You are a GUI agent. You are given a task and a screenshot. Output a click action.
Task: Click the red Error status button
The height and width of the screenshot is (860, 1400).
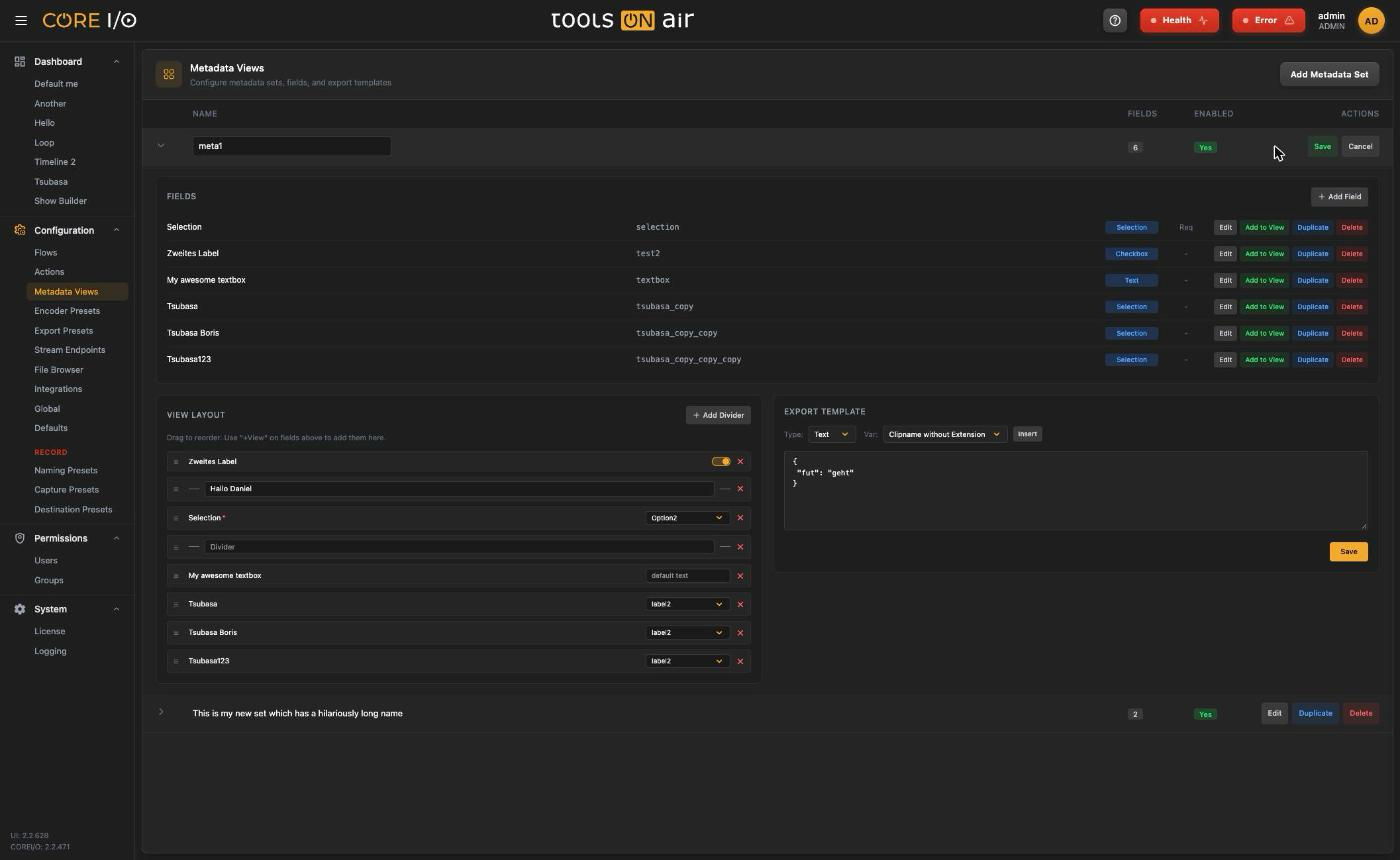click(x=1268, y=20)
